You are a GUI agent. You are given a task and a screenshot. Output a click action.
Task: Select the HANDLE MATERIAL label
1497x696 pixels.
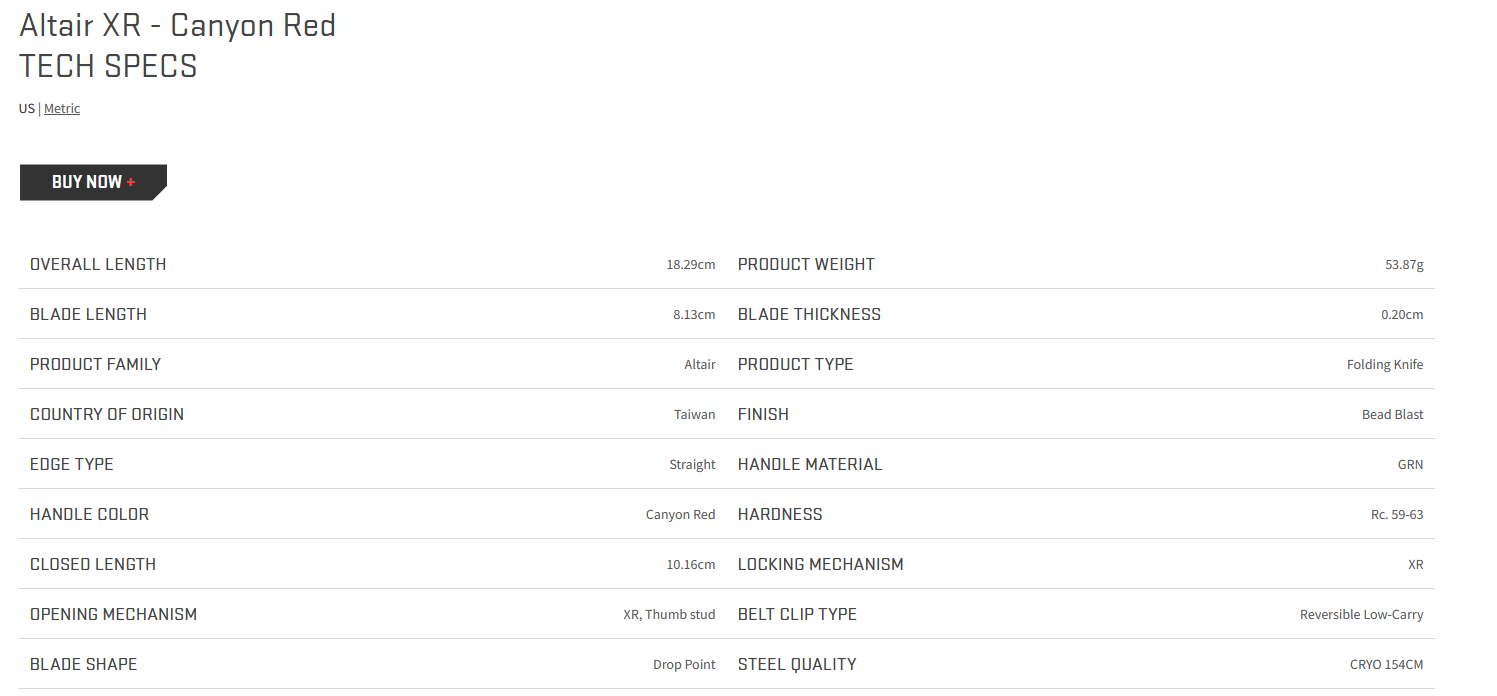pos(810,464)
